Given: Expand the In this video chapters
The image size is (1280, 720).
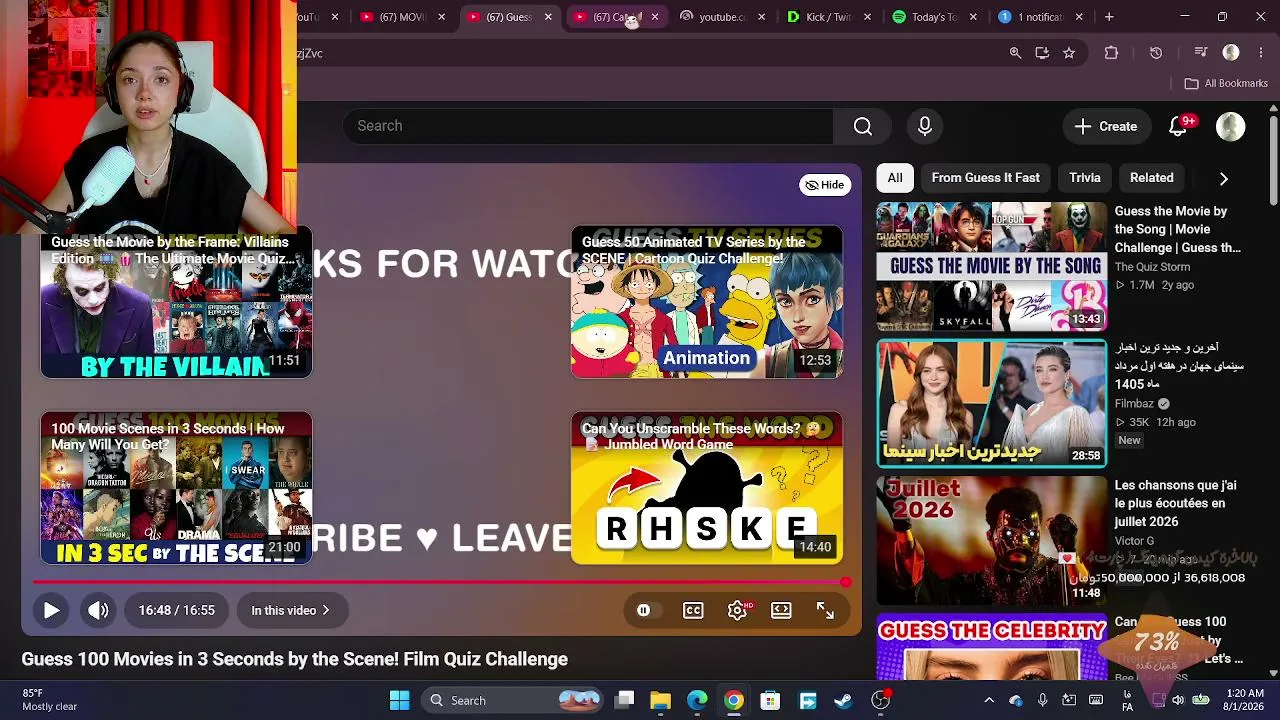Looking at the screenshot, I should coord(290,610).
